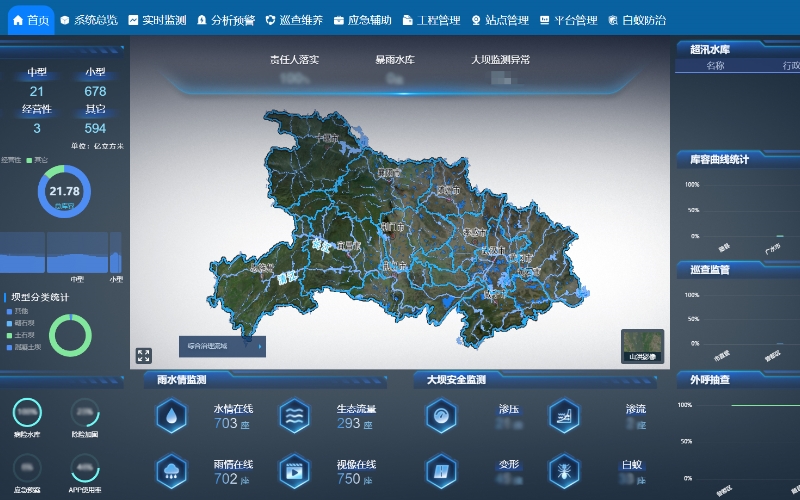The image size is (800, 500).
Task: Click the waves 生态流量 icon
Action: click(294, 415)
